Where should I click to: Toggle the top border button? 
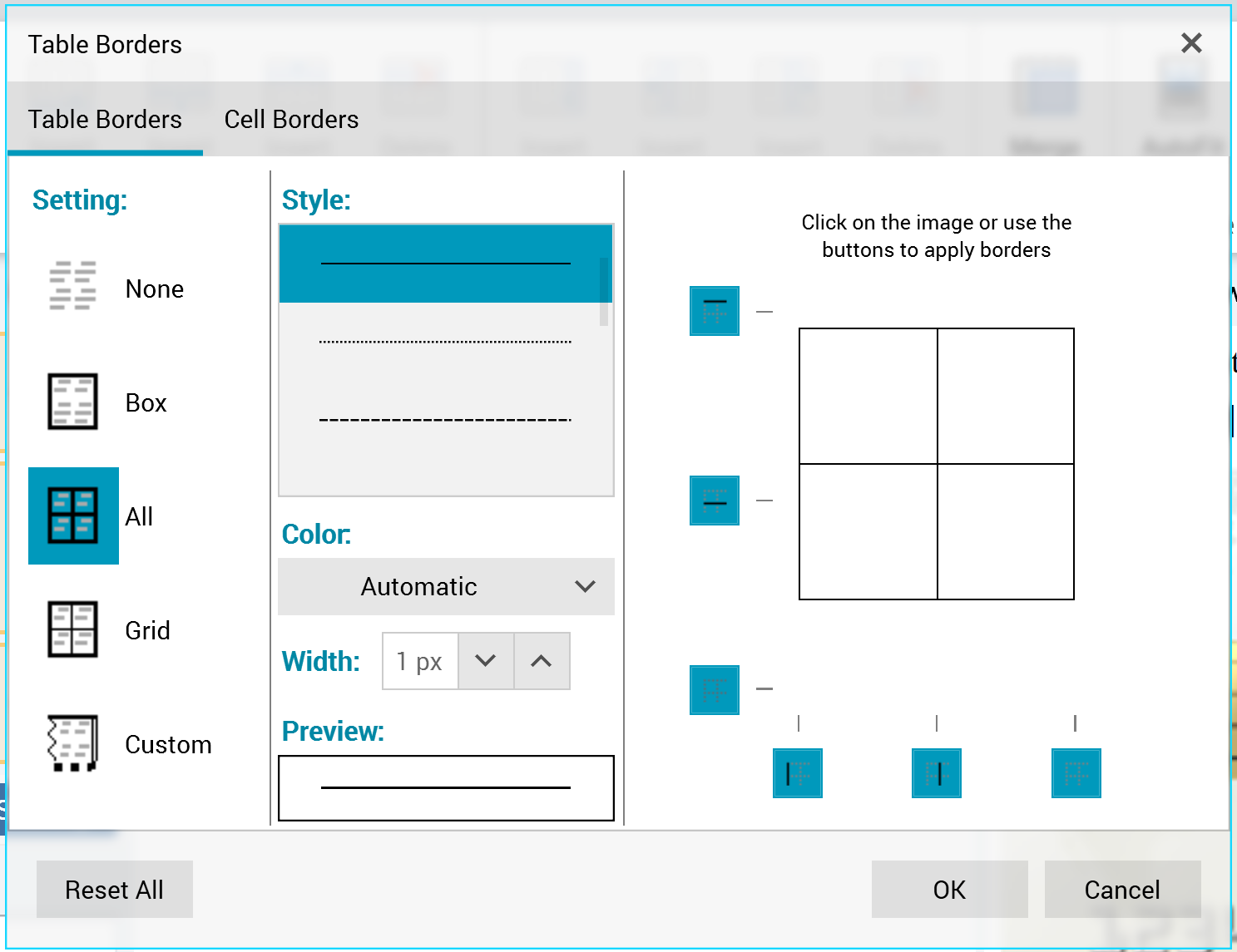coord(715,311)
